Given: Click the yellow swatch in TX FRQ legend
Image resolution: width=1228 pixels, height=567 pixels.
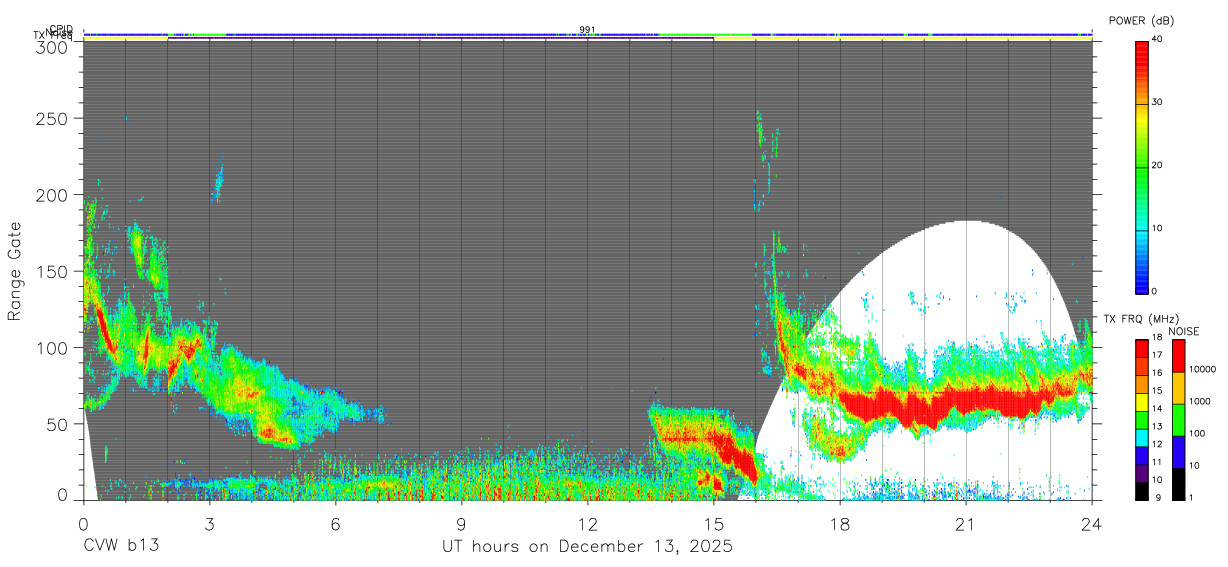Looking at the screenshot, I should [x=1141, y=402].
